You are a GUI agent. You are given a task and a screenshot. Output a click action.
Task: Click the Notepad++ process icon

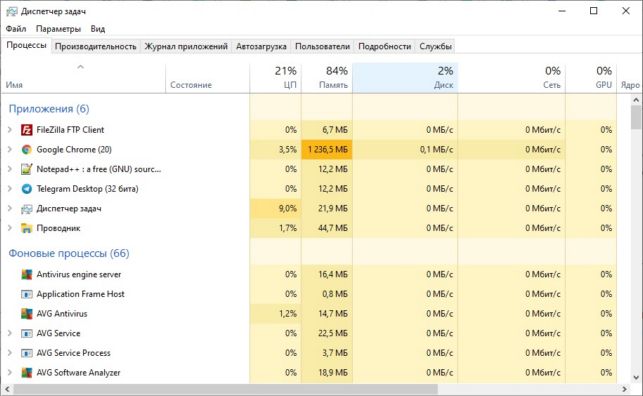[27, 169]
